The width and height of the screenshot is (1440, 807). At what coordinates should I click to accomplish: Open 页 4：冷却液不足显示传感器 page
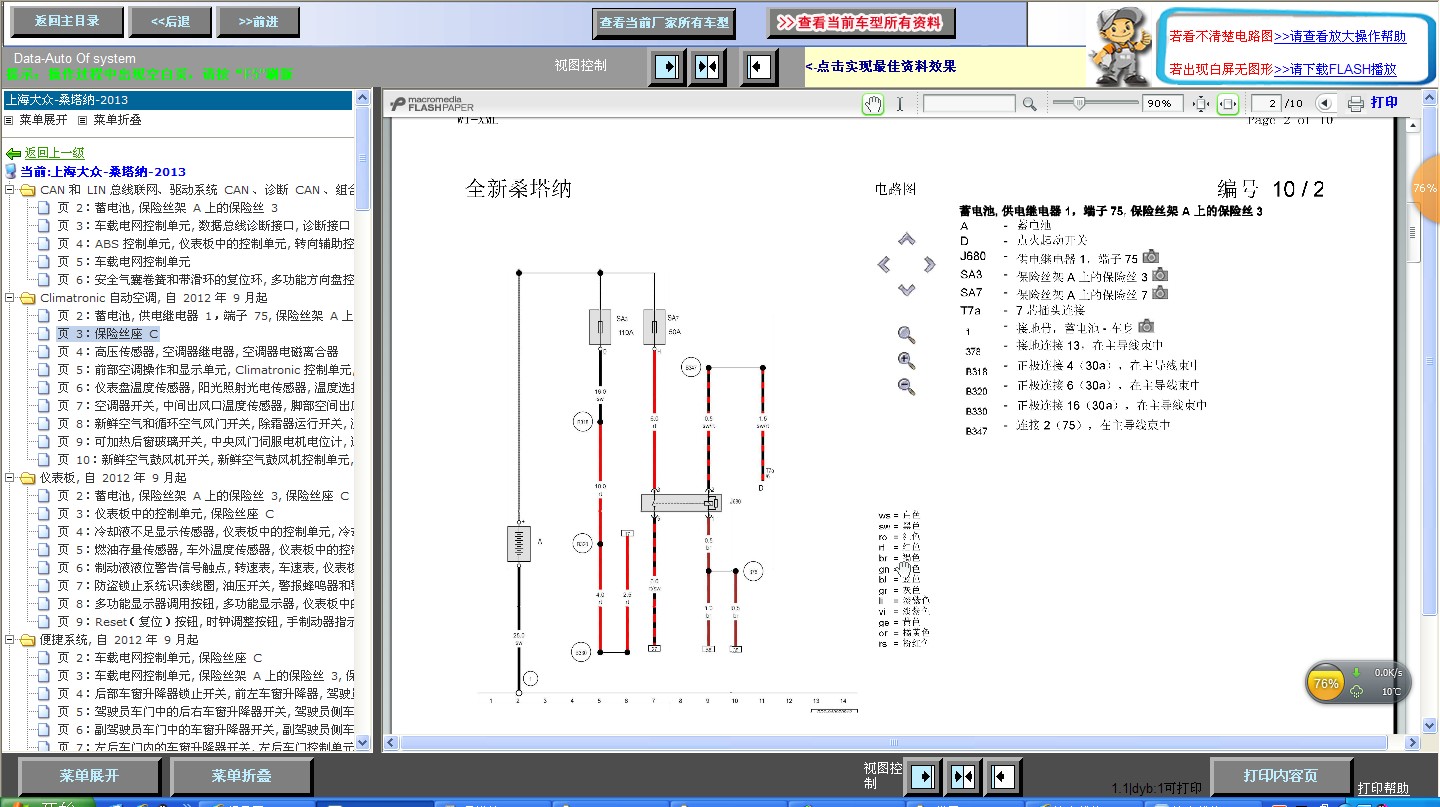[x=205, y=532]
